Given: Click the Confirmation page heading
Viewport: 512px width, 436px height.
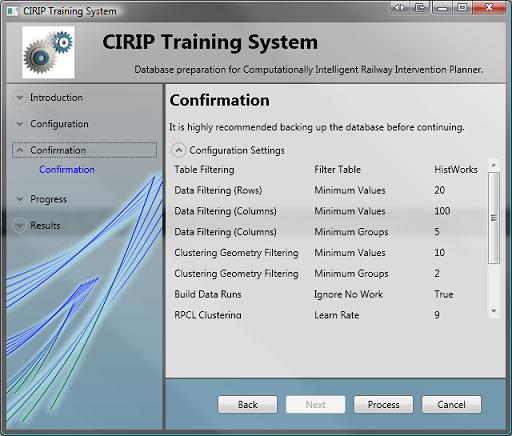Looking at the screenshot, I should [x=220, y=100].
